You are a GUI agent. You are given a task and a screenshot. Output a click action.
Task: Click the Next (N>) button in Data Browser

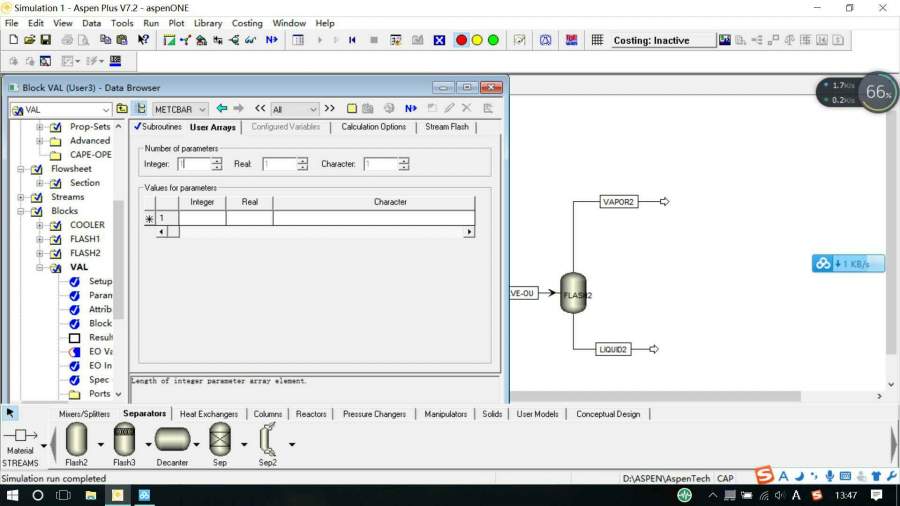tap(411, 108)
